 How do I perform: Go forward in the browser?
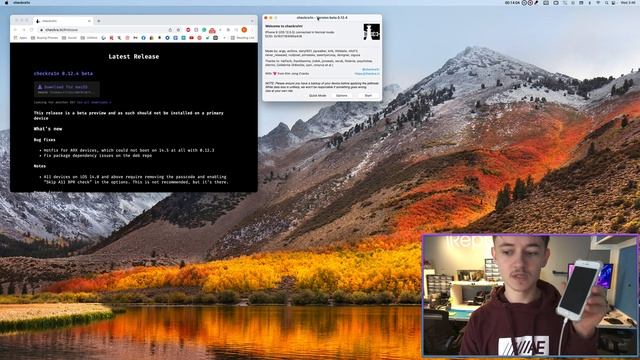pos(23,30)
